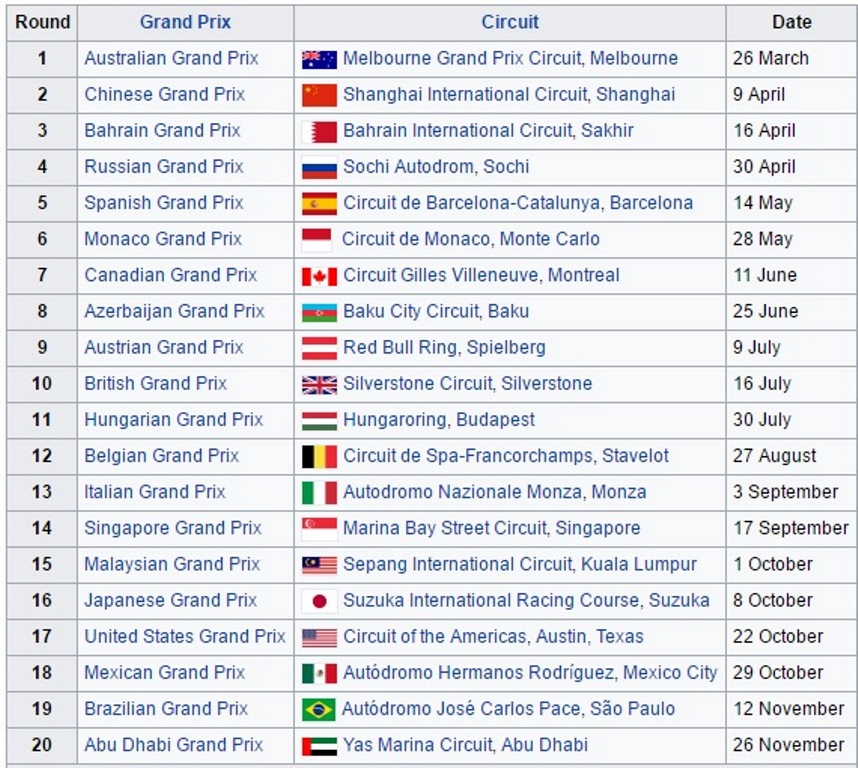The width and height of the screenshot is (858, 768).
Task: Click the Bahrain flag icon
Action: 319,131
